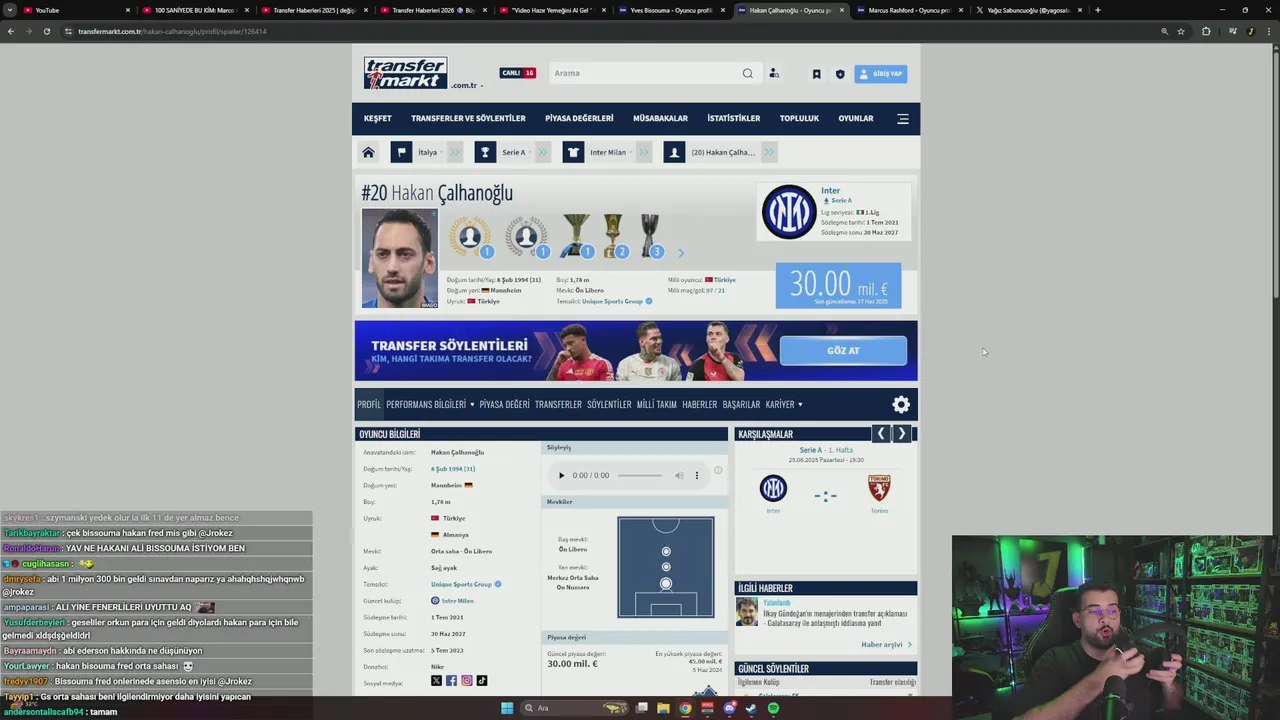
Task: Click the shirt icon beside Inter Milan
Action: tap(573, 152)
